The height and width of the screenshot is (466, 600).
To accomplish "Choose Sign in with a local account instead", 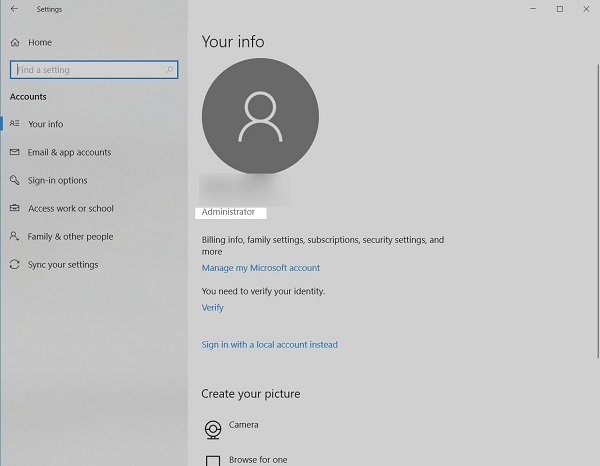I will [x=269, y=345].
